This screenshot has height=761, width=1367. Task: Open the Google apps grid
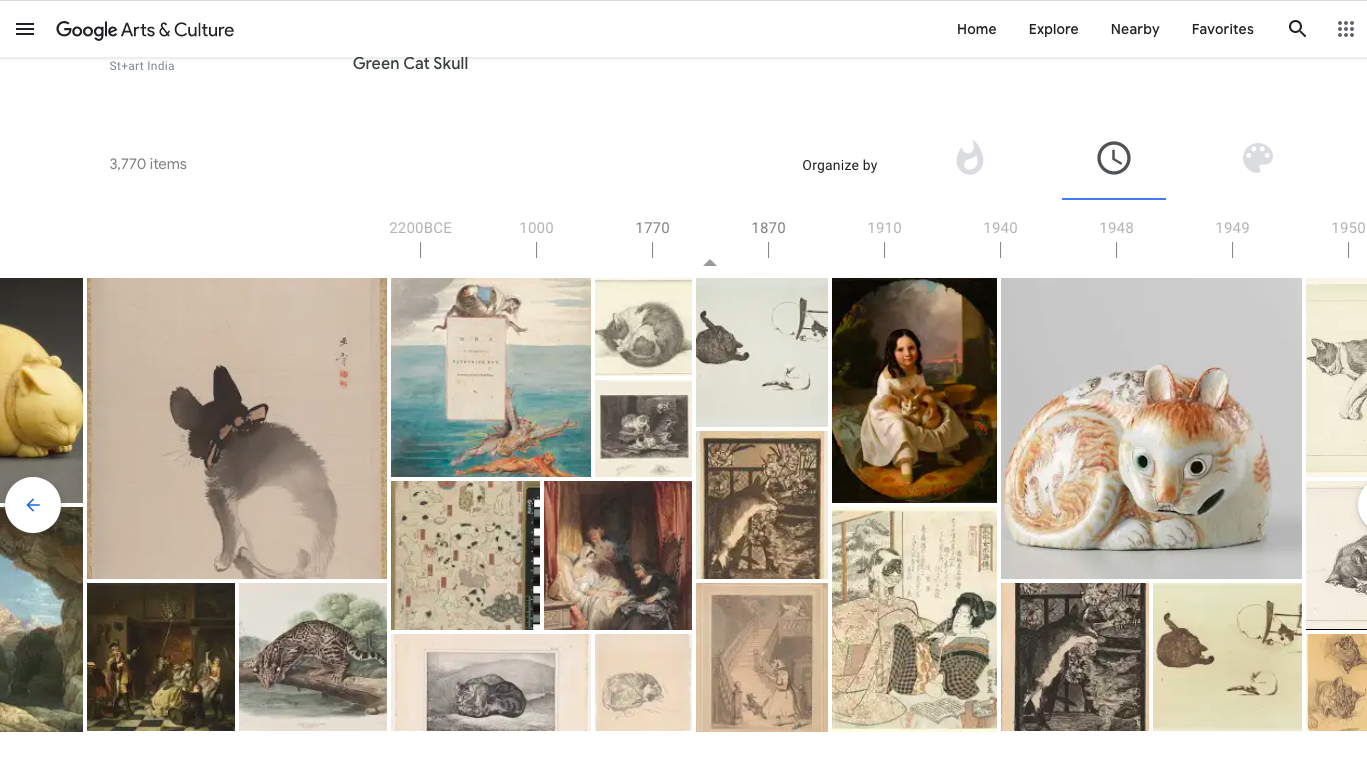click(1346, 29)
